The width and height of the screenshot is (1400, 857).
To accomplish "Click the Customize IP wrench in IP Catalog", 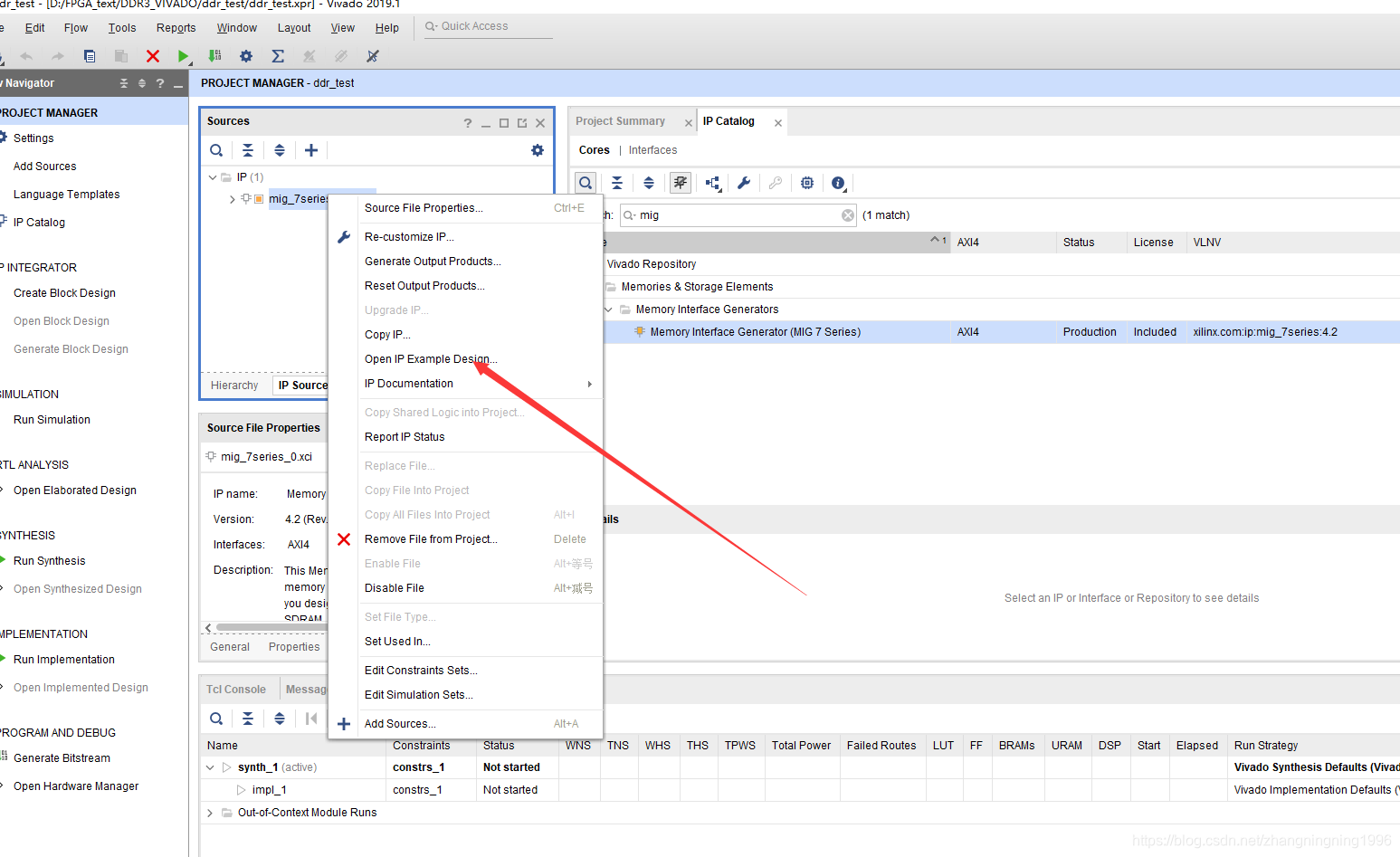I will [x=744, y=183].
